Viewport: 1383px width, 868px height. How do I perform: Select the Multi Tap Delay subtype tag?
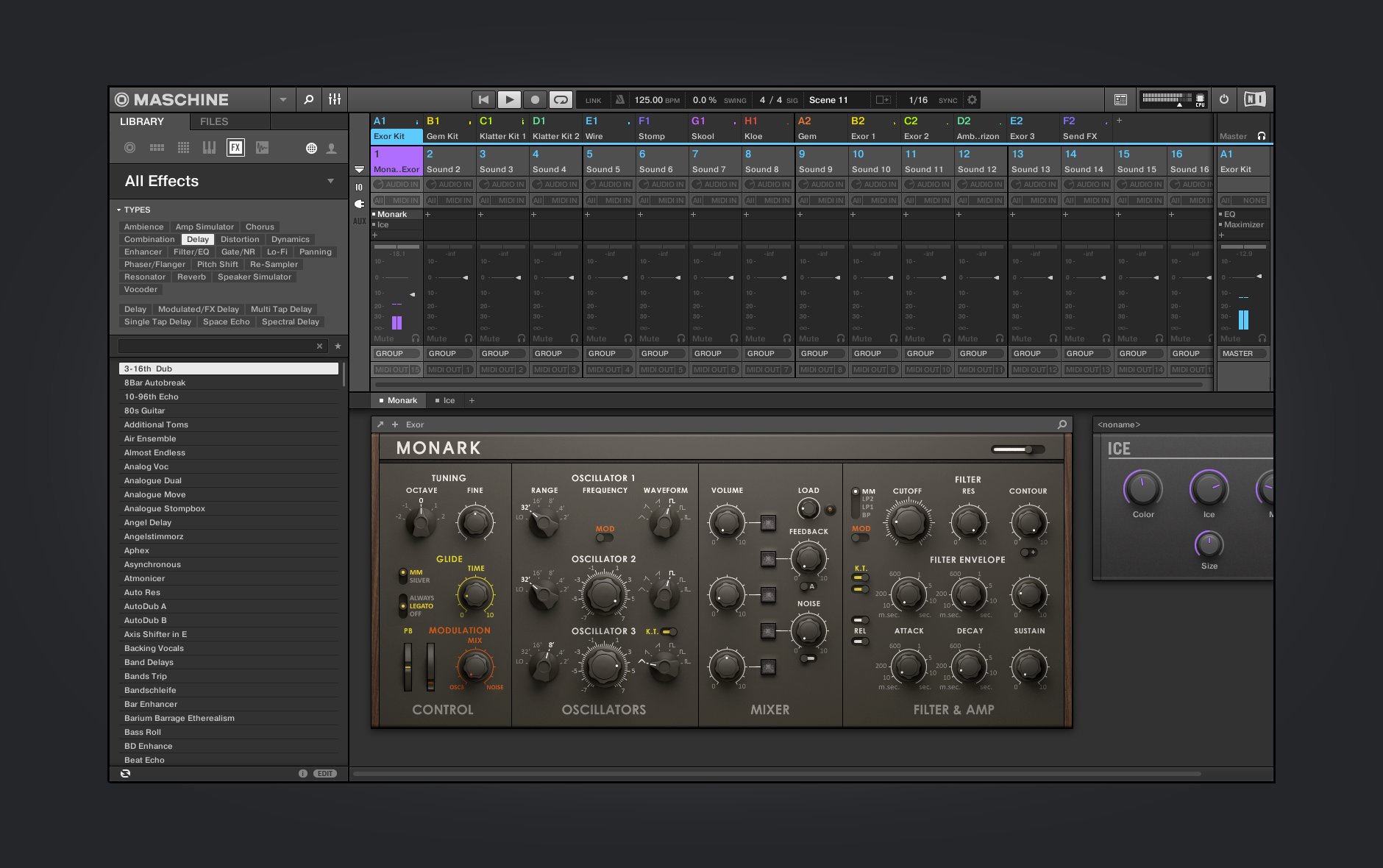(x=281, y=309)
